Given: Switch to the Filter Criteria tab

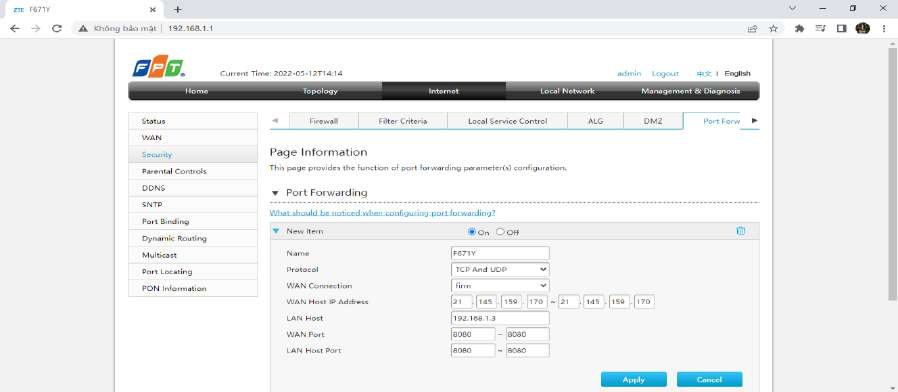Looking at the screenshot, I should coord(403,121).
